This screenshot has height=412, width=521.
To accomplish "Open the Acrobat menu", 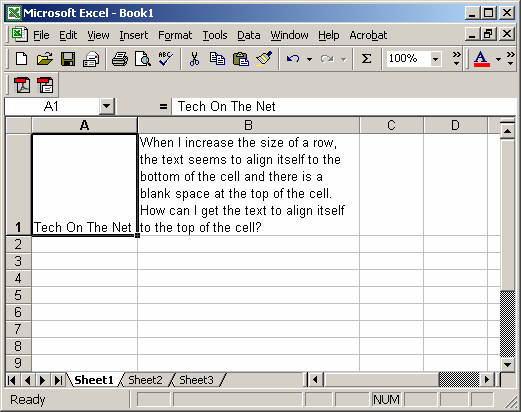I will click(x=368, y=35).
